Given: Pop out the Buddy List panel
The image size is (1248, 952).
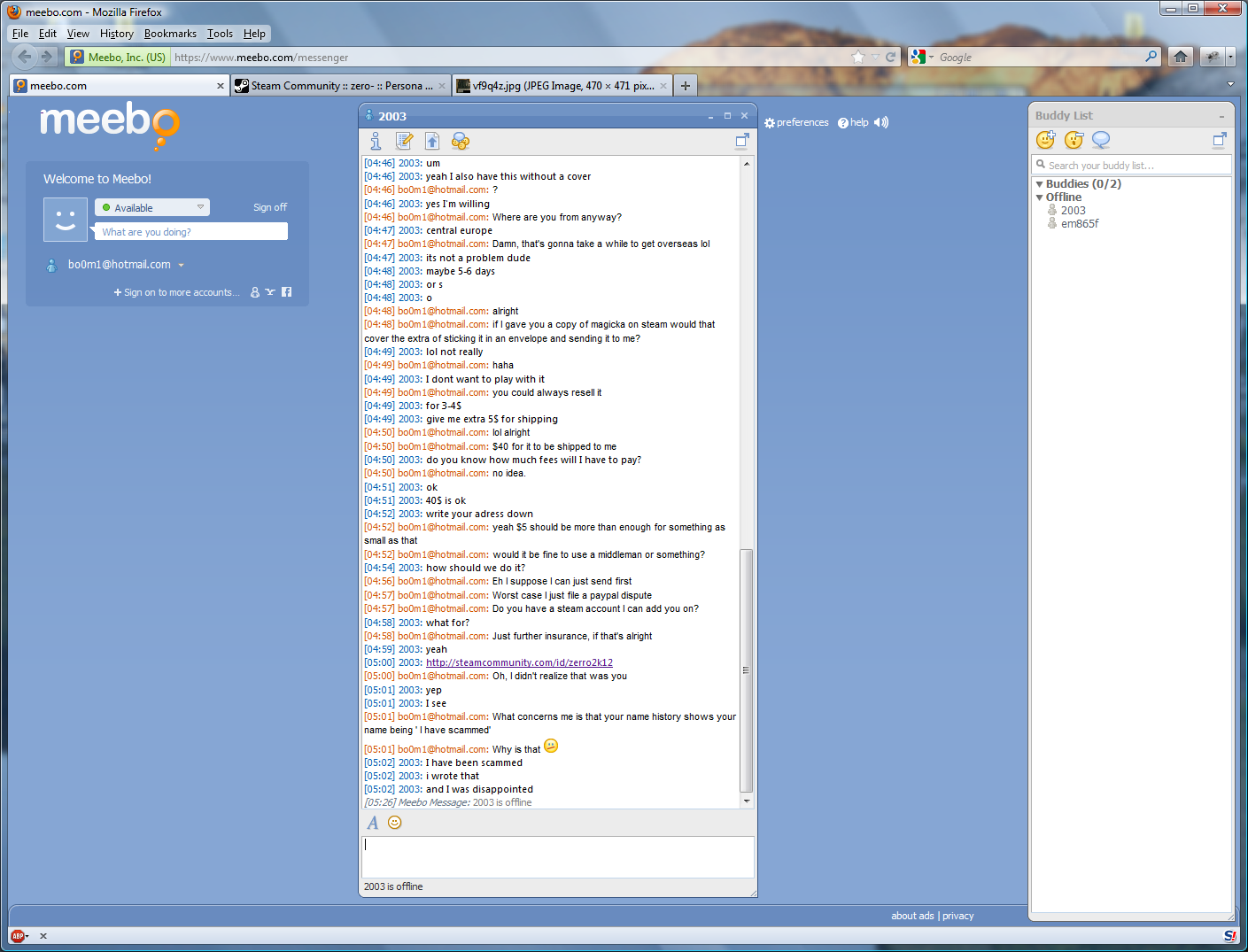Looking at the screenshot, I should pyautogui.click(x=1220, y=139).
